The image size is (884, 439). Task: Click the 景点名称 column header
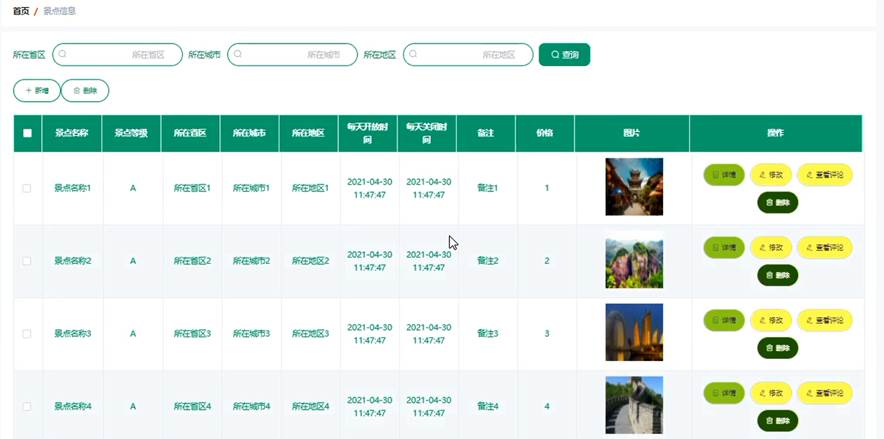72,134
